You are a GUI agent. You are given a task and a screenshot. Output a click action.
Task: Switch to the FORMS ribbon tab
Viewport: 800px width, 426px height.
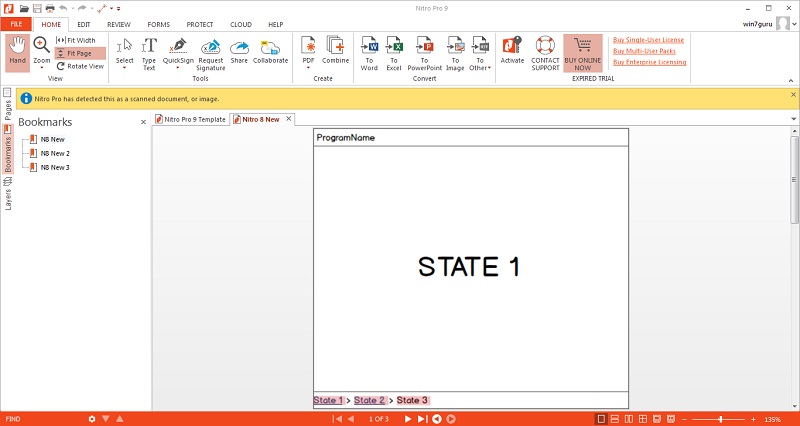(159, 24)
